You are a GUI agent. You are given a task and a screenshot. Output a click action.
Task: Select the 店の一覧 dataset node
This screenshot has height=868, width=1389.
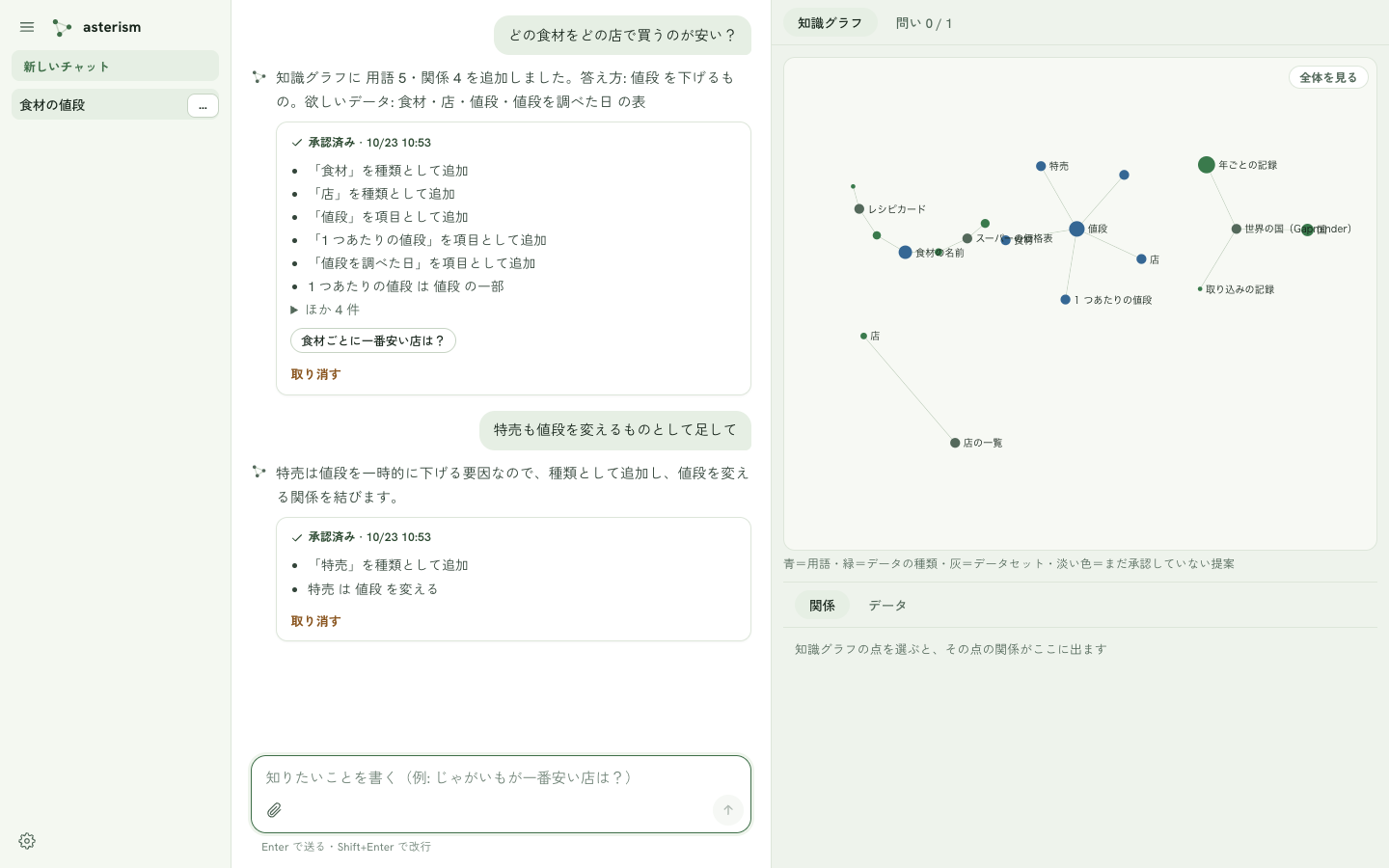pyautogui.click(x=955, y=443)
